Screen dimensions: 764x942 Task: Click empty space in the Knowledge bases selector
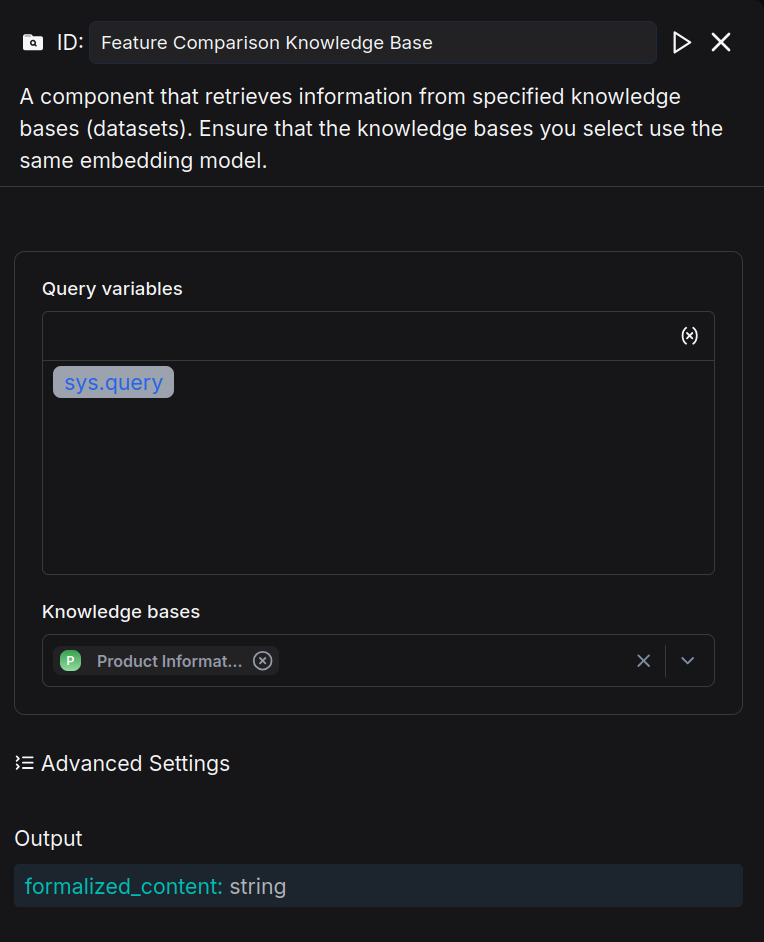tap(450, 661)
